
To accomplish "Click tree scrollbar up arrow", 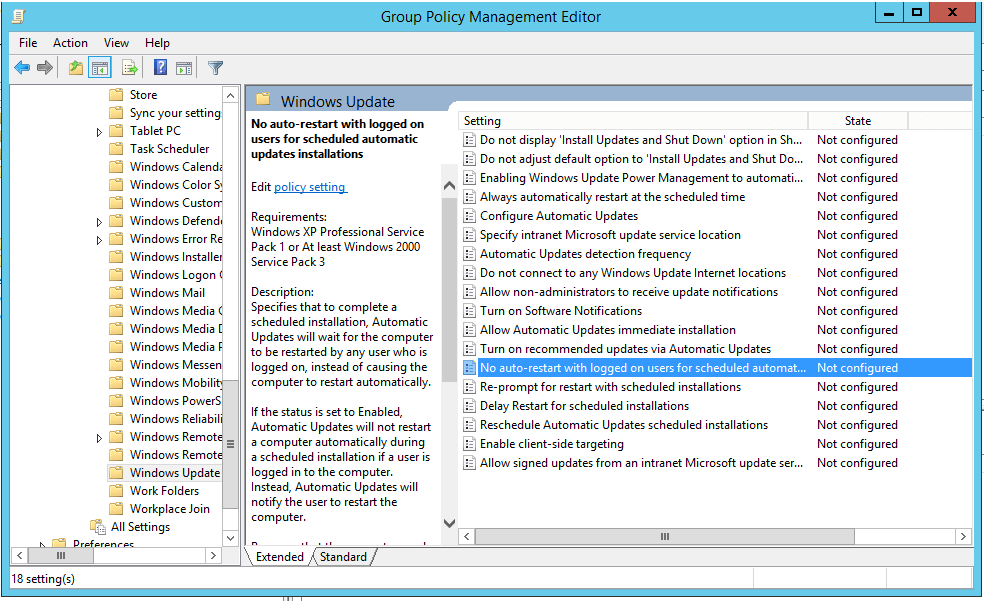I will coord(230,95).
